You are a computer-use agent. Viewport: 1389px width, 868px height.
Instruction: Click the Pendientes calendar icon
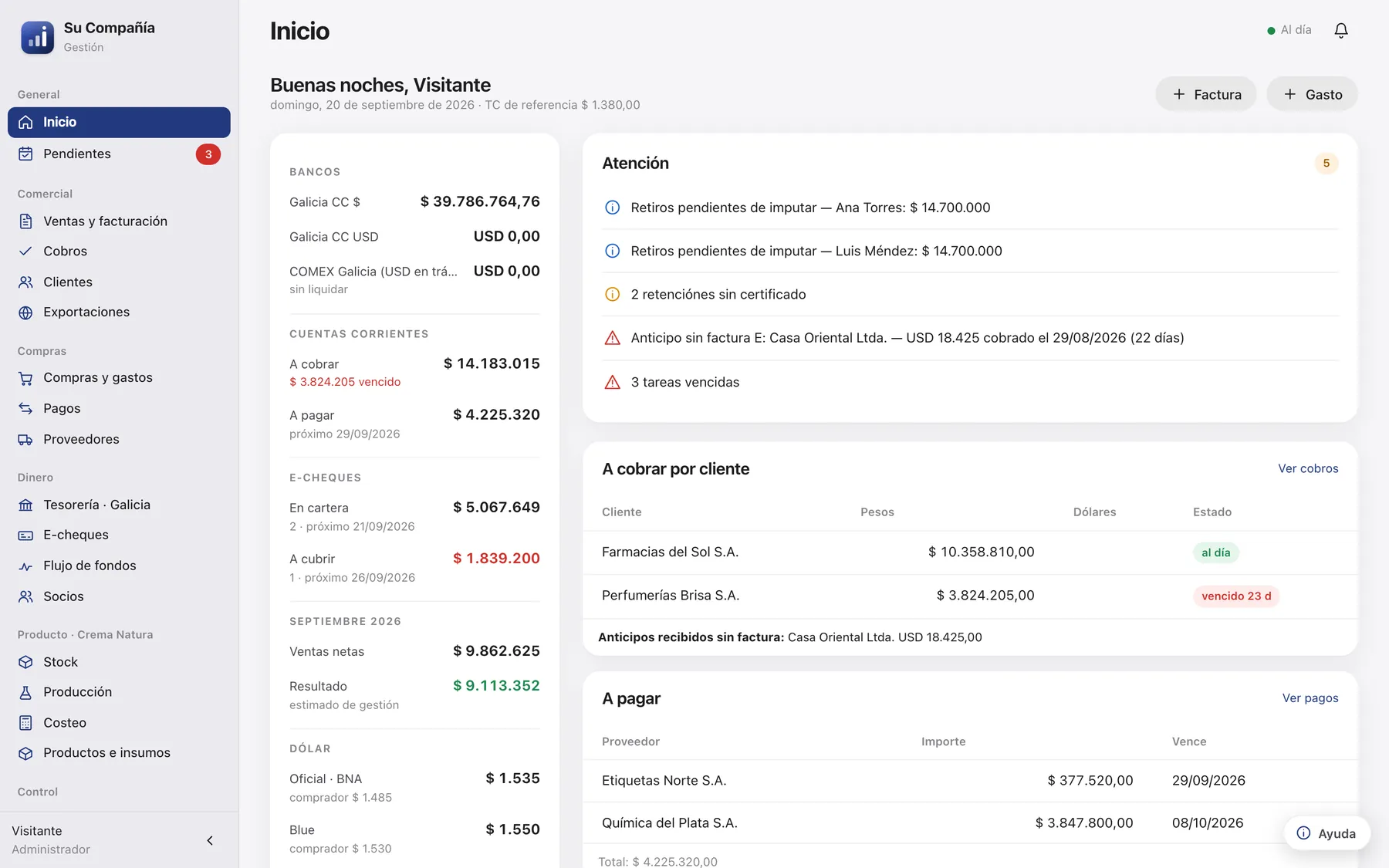tap(25, 154)
